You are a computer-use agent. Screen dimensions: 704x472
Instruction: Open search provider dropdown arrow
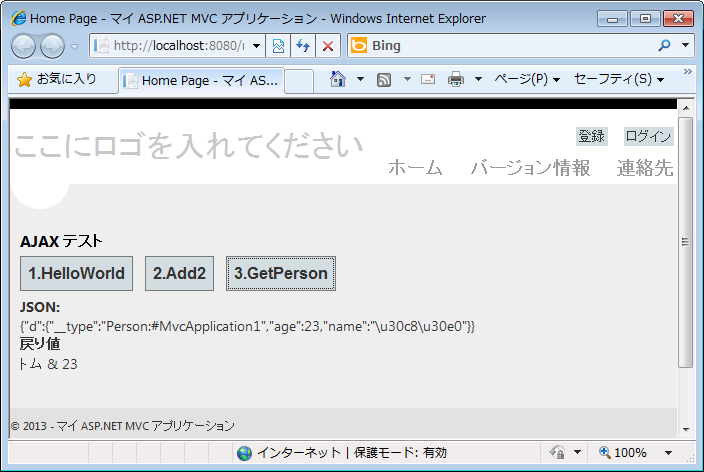(x=685, y=45)
